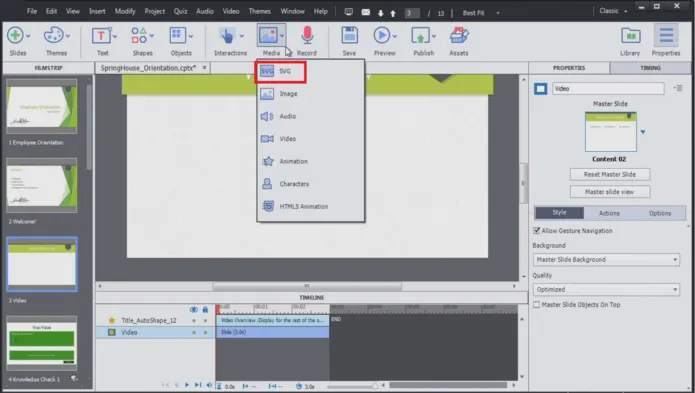Choose Image from the Media menu
Viewport: 695px width, 393px height.
pyautogui.click(x=310, y=94)
